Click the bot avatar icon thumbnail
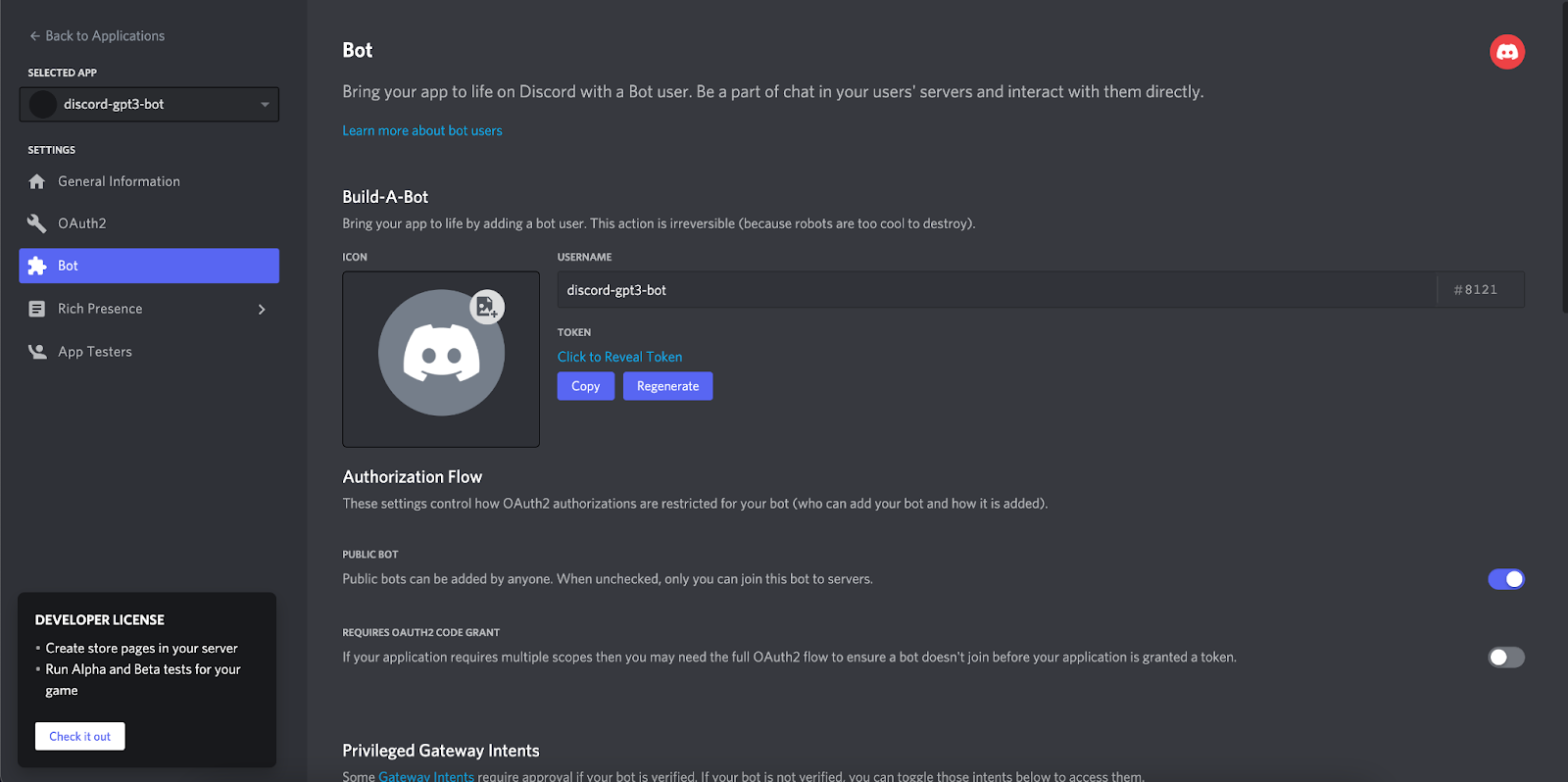This screenshot has height=782, width=1568. [441, 353]
